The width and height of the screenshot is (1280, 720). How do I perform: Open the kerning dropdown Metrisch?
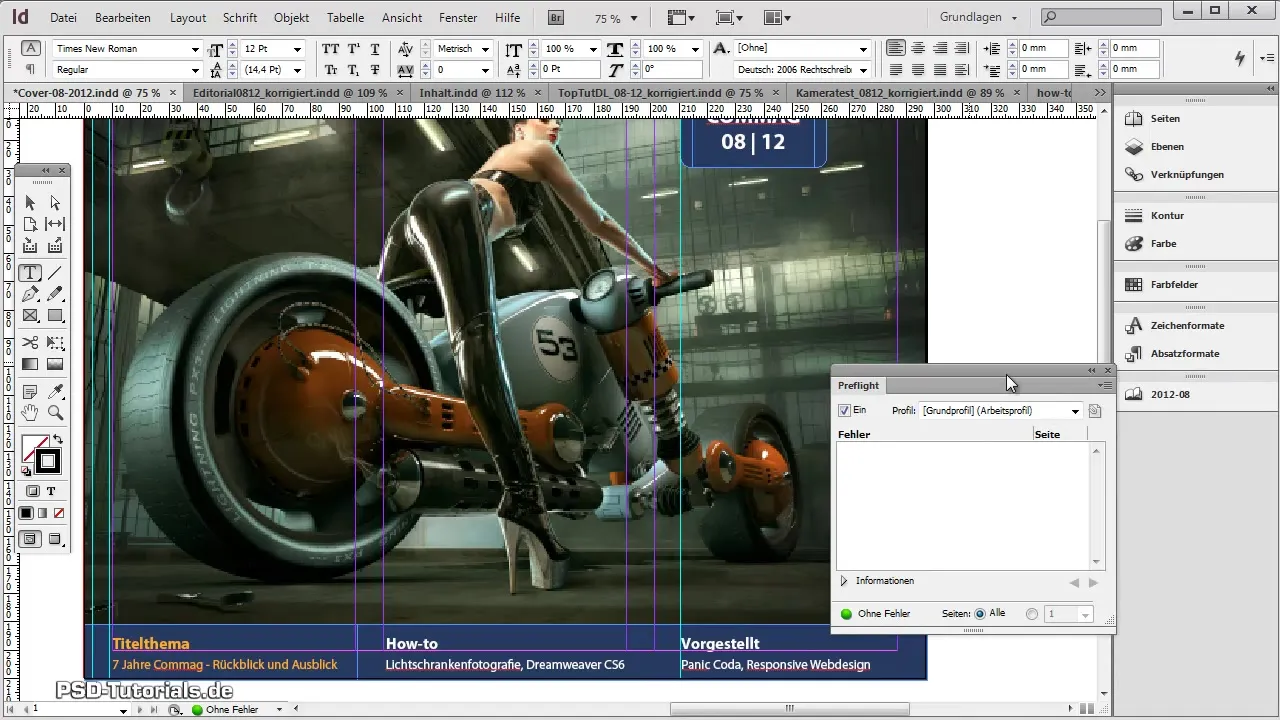pyautogui.click(x=485, y=49)
